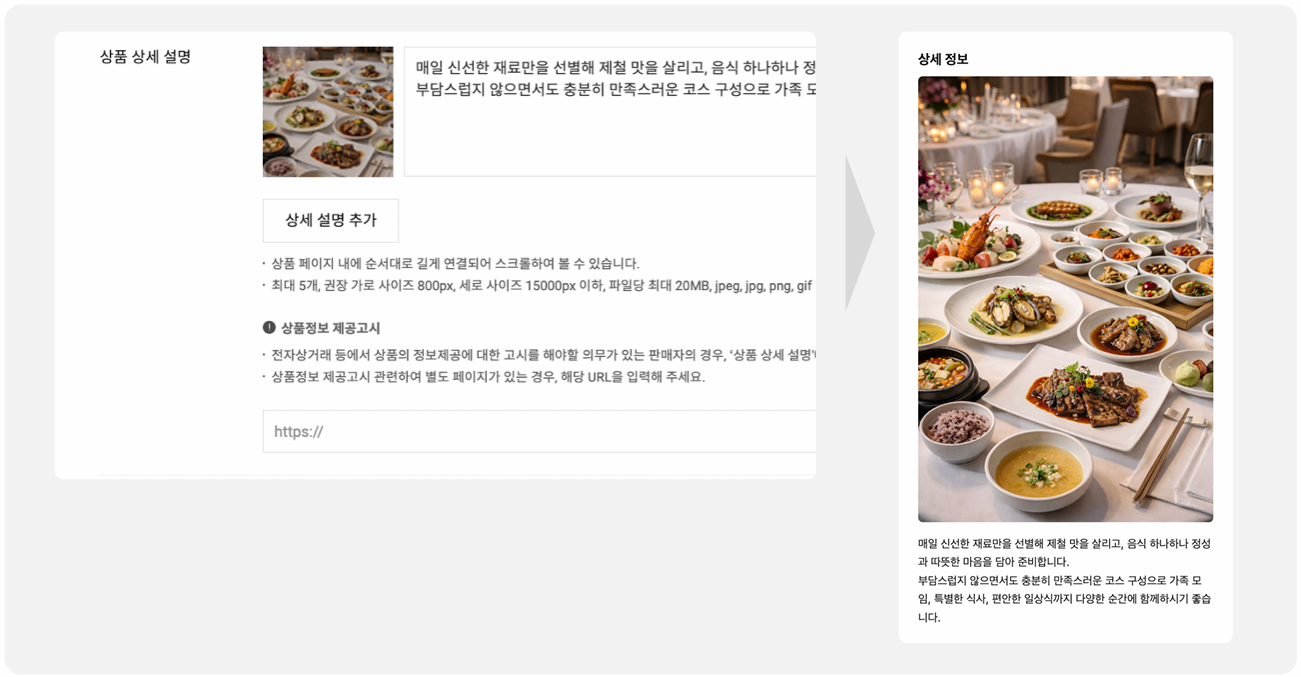Click preview paragraph starting 매일 신선한 재료만

click(x=1064, y=552)
